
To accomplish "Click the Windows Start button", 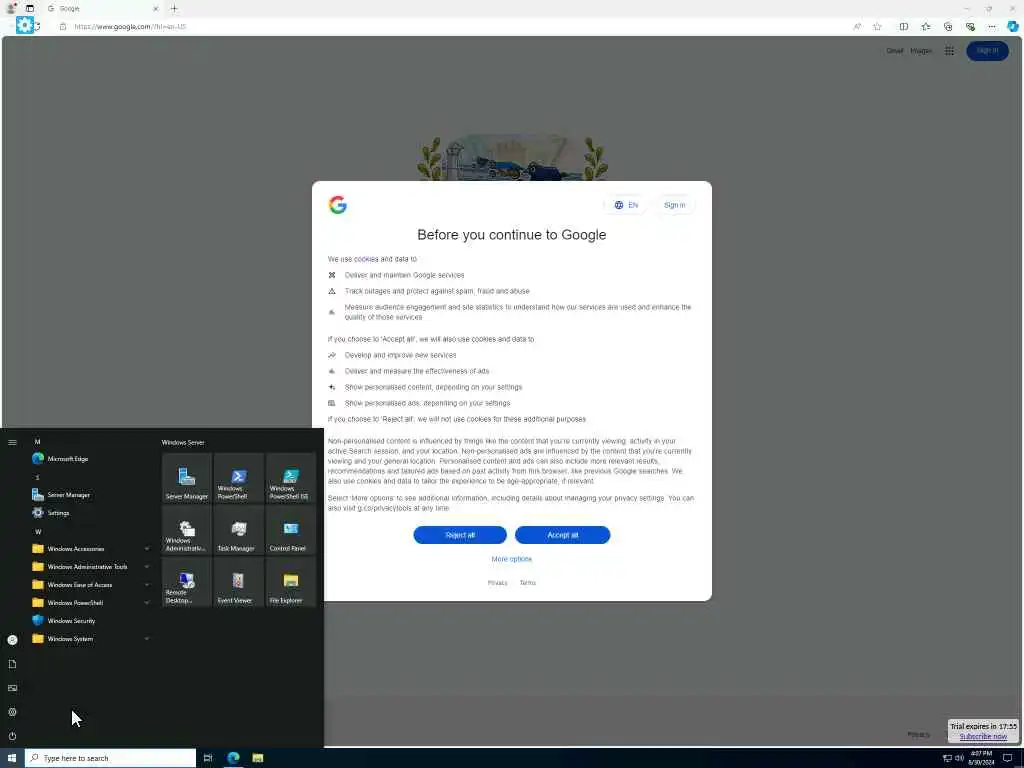I will [12, 758].
